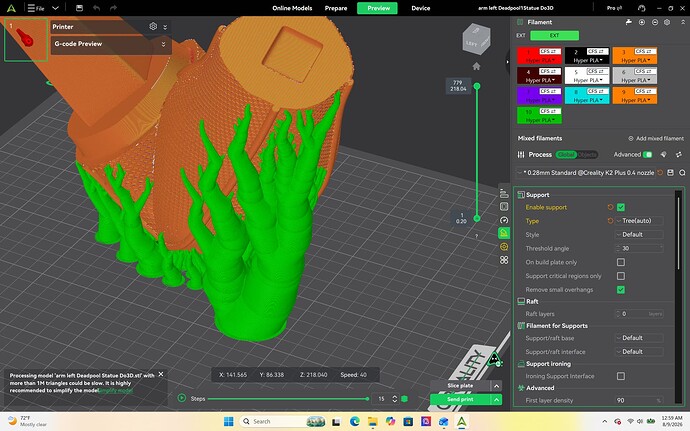This screenshot has height=431, width=690.
Task: Expand the G-code Preview panel chevron
Action: [x=163, y=44]
